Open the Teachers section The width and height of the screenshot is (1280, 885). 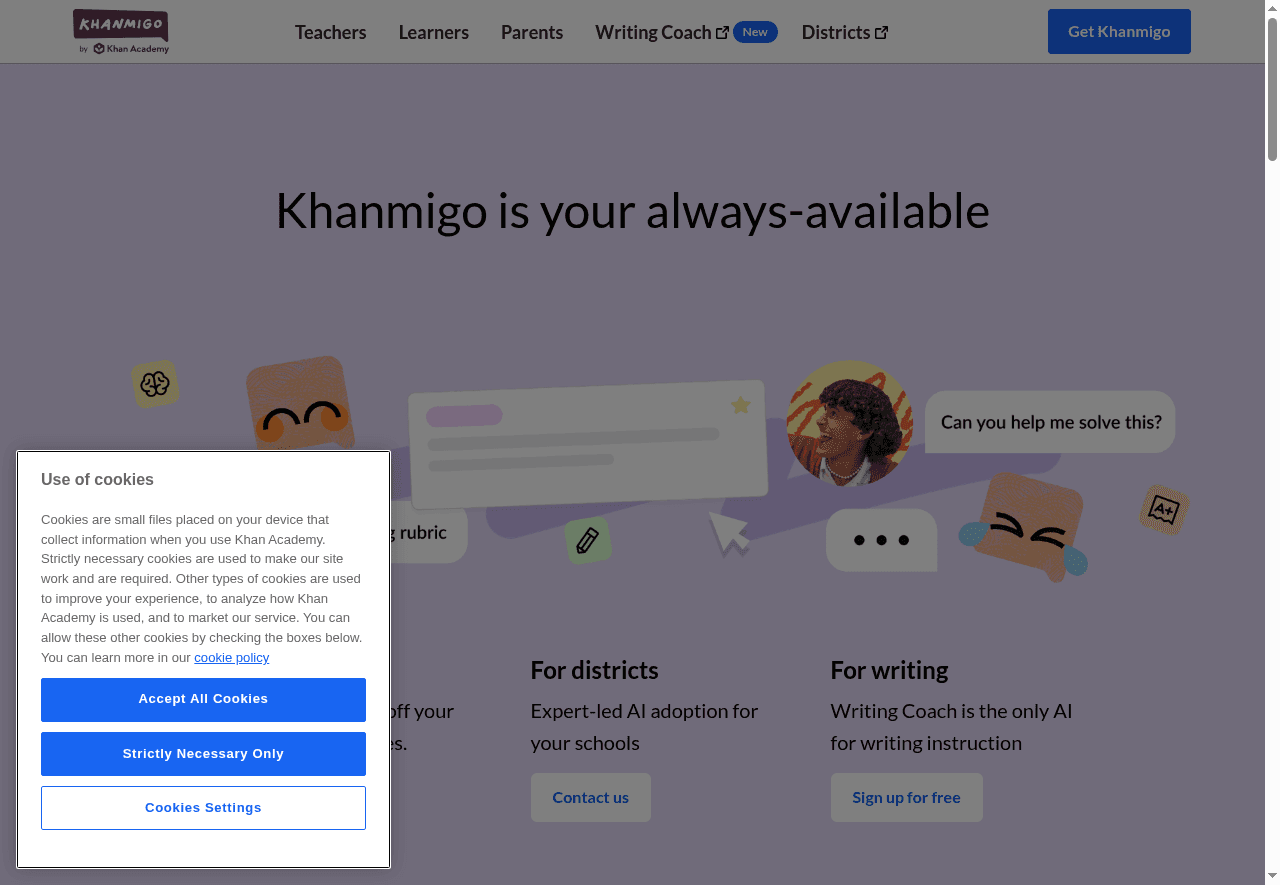pyautogui.click(x=330, y=31)
